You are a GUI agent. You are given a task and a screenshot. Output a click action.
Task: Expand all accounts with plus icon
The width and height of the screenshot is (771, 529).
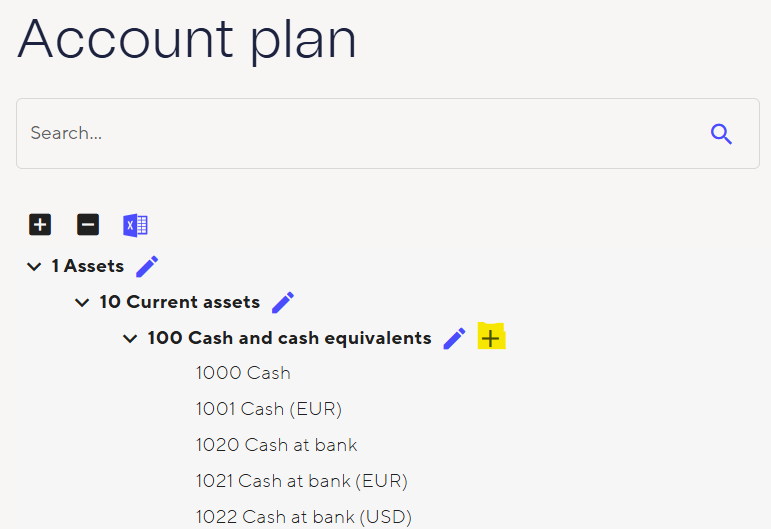40,225
